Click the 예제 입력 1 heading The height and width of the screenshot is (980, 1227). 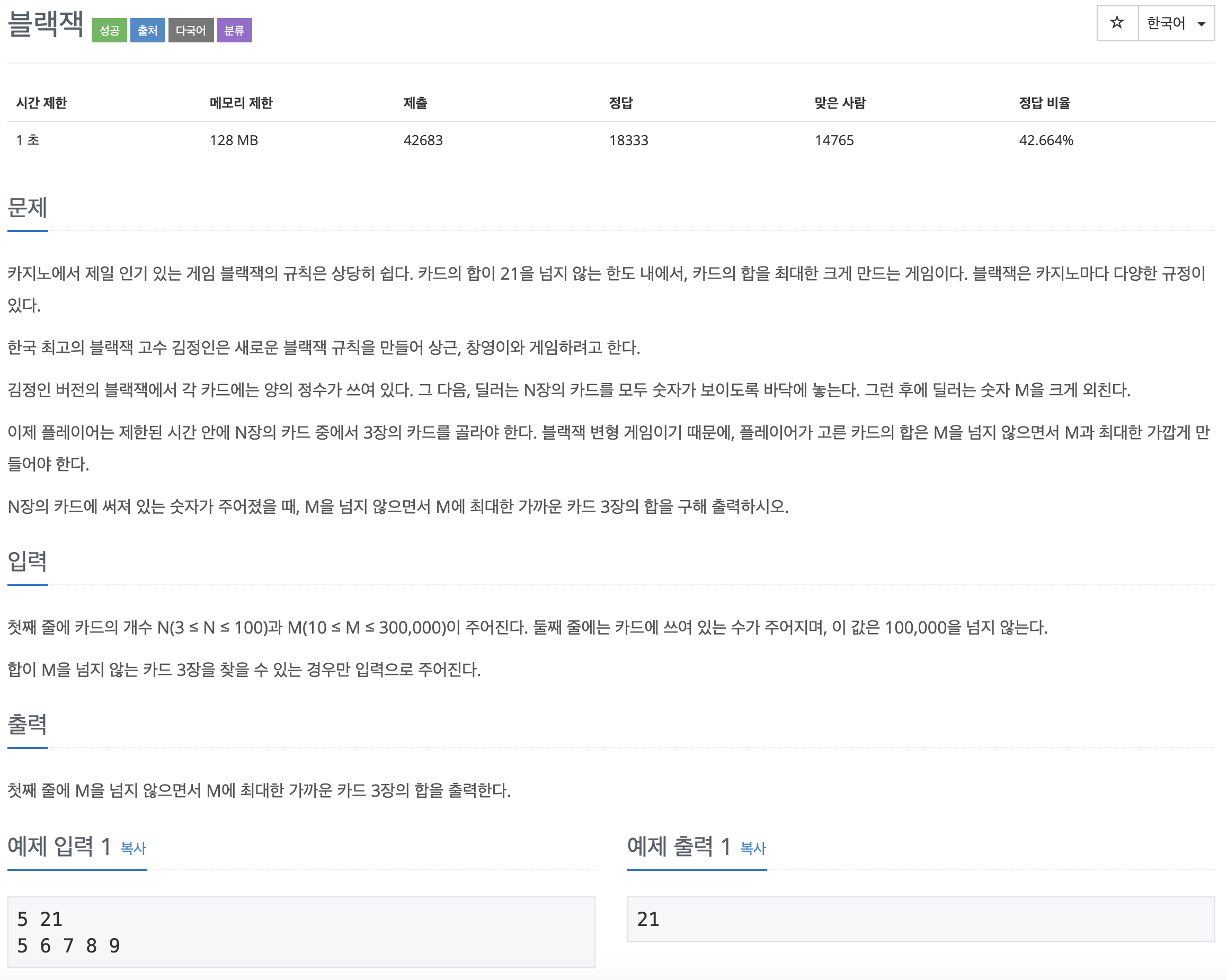tap(59, 847)
